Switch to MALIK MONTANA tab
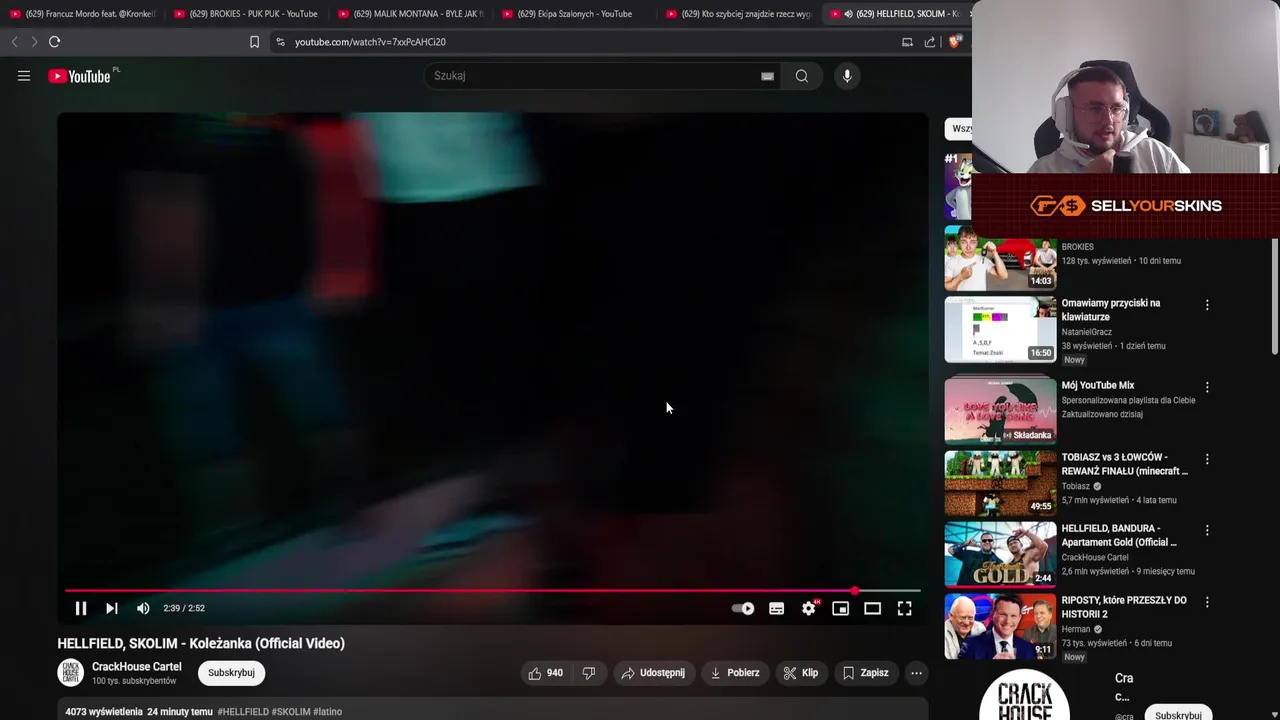This screenshot has width=1280, height=720. coord(410,14)
